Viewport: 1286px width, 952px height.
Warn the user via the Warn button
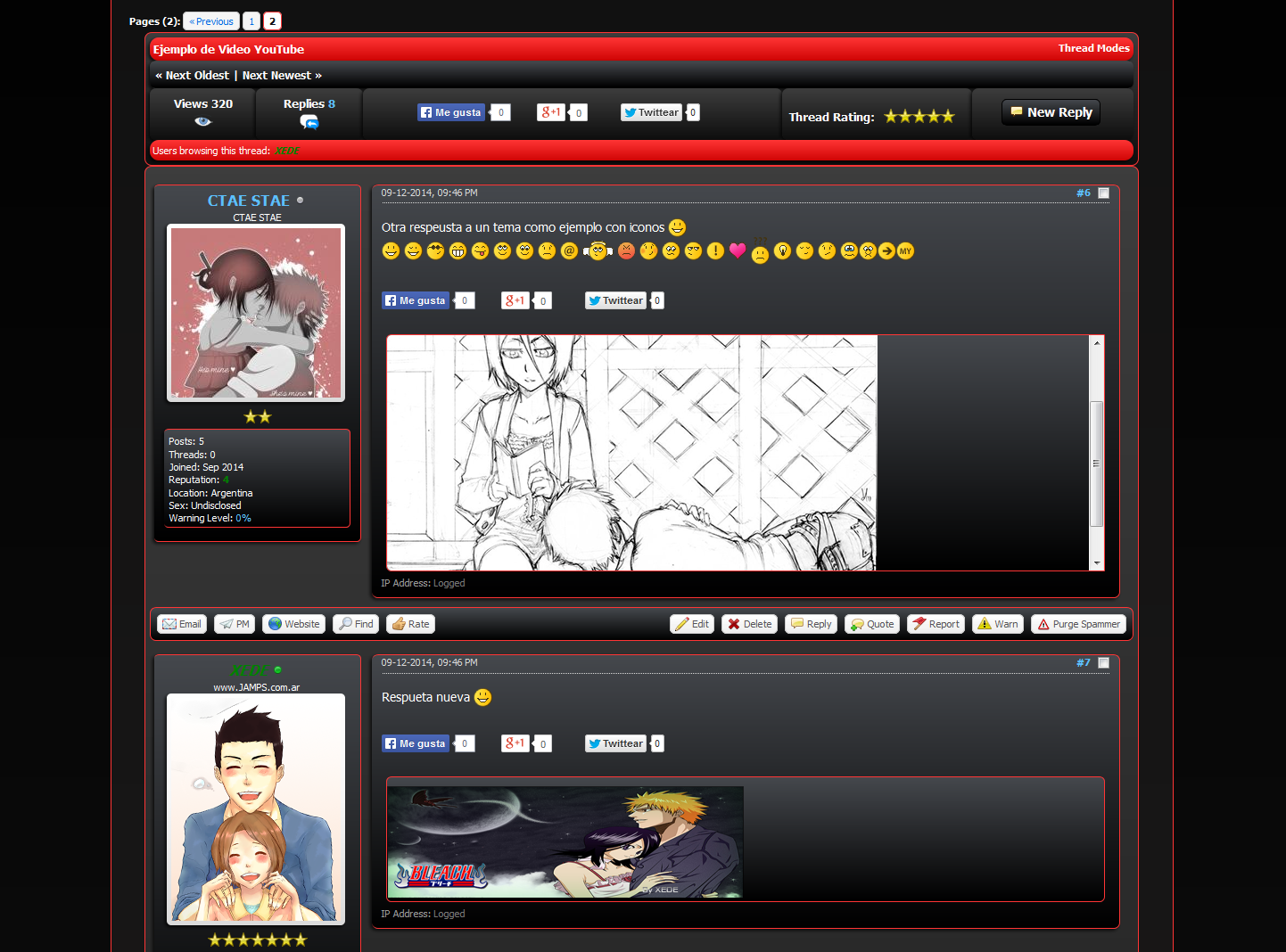click(998, 624)
